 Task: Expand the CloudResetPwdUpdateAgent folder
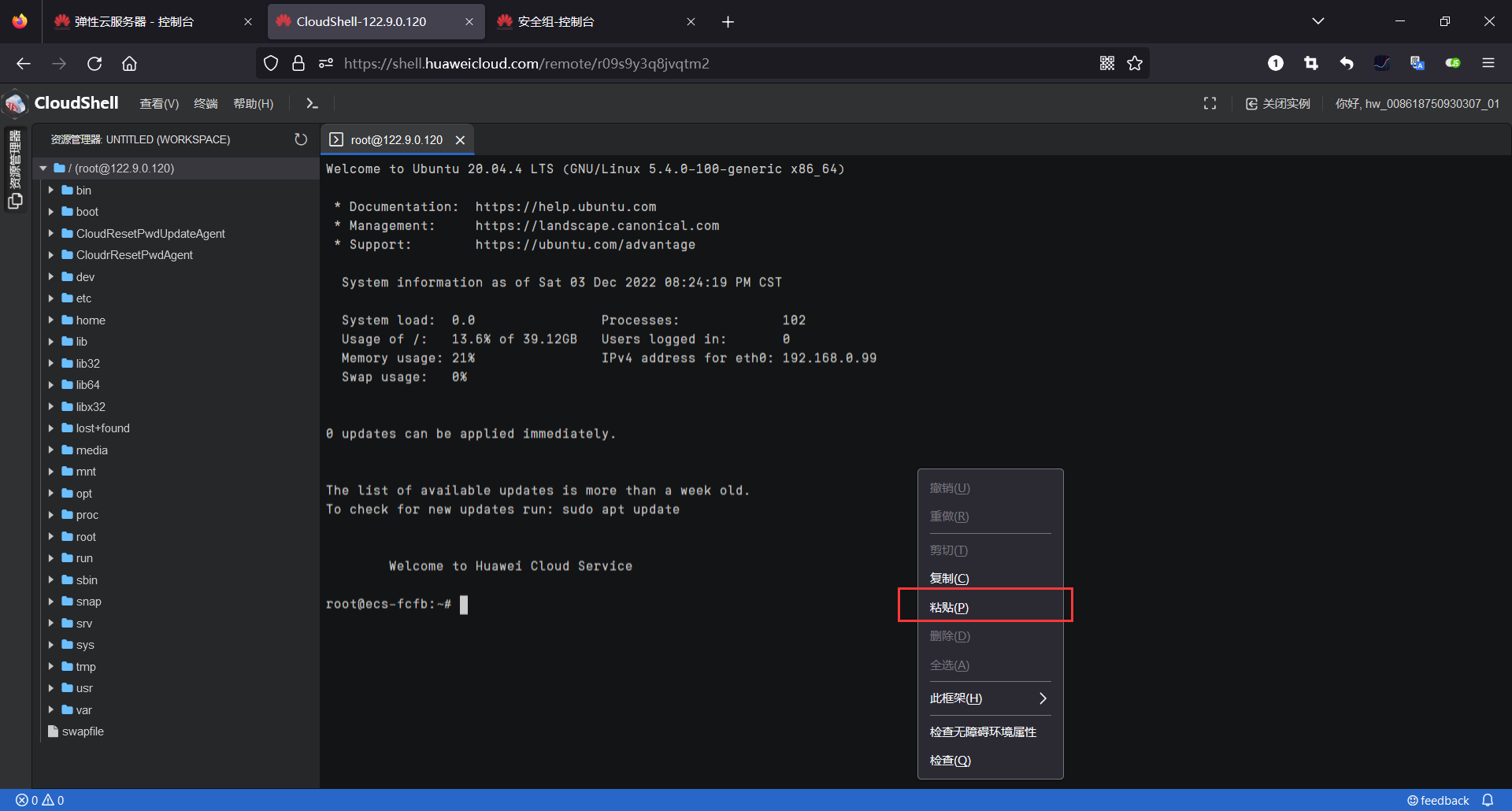[x=51, y=234]
